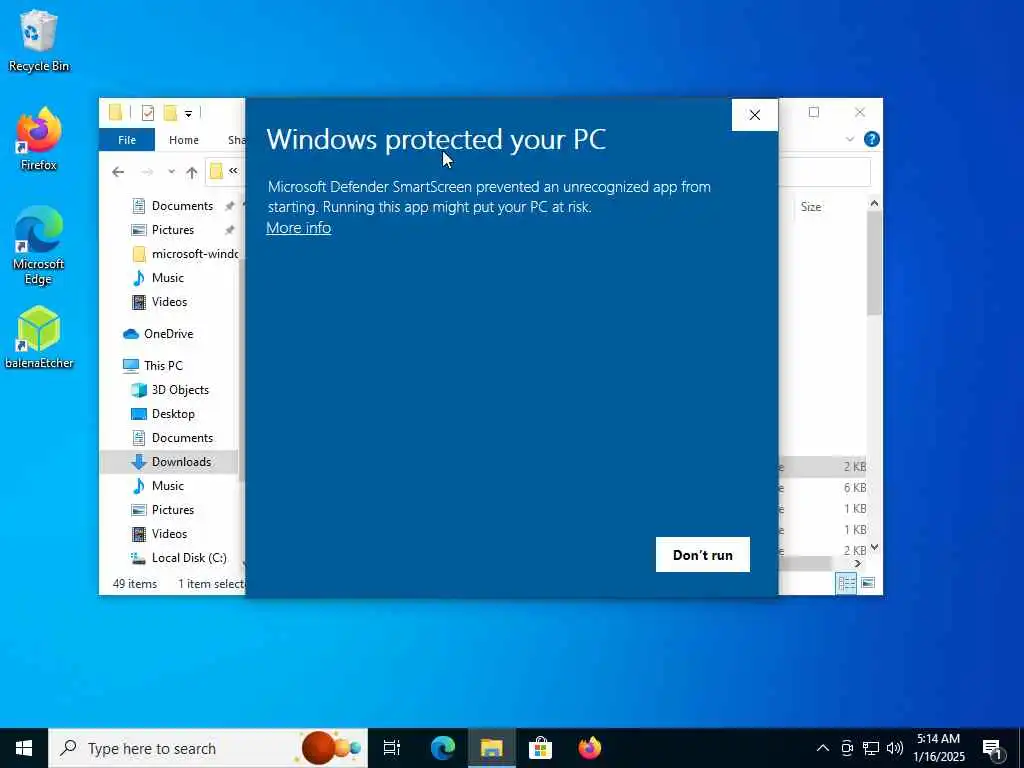1024x768 pixels.
Task: Click the Don't run button
Action: coord(703,554)
